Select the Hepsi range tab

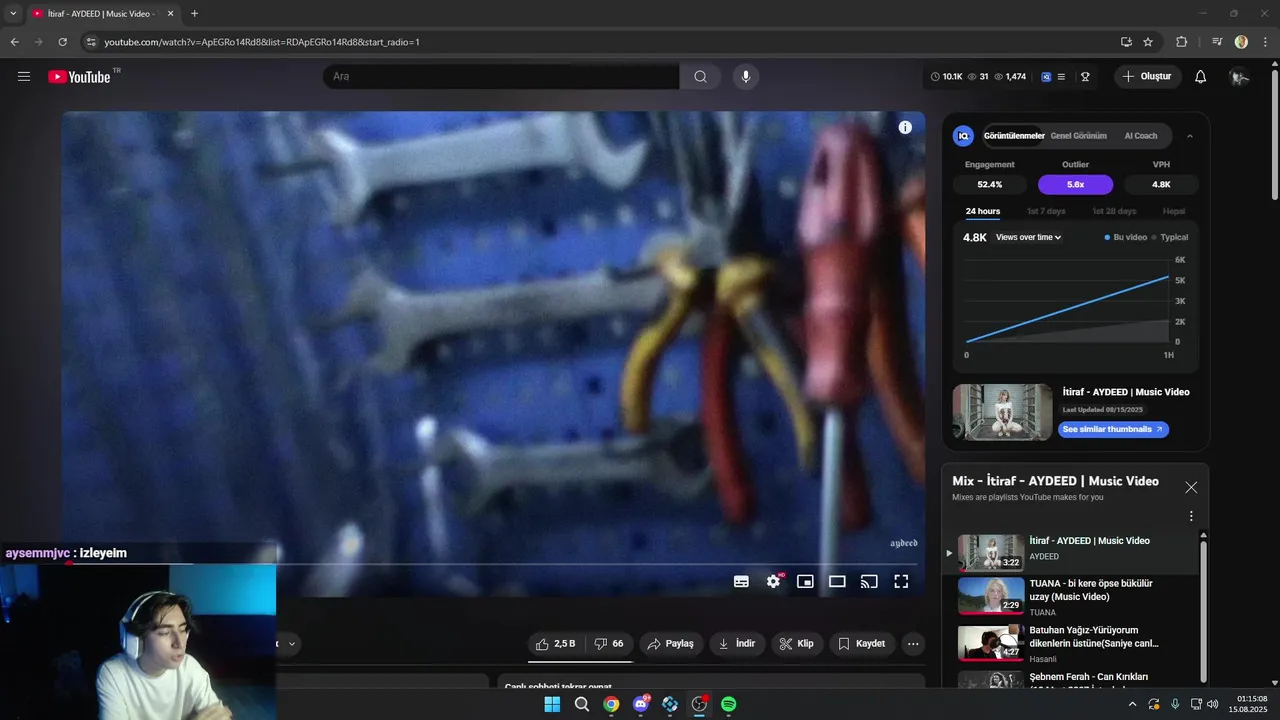tap(1174, 212)
